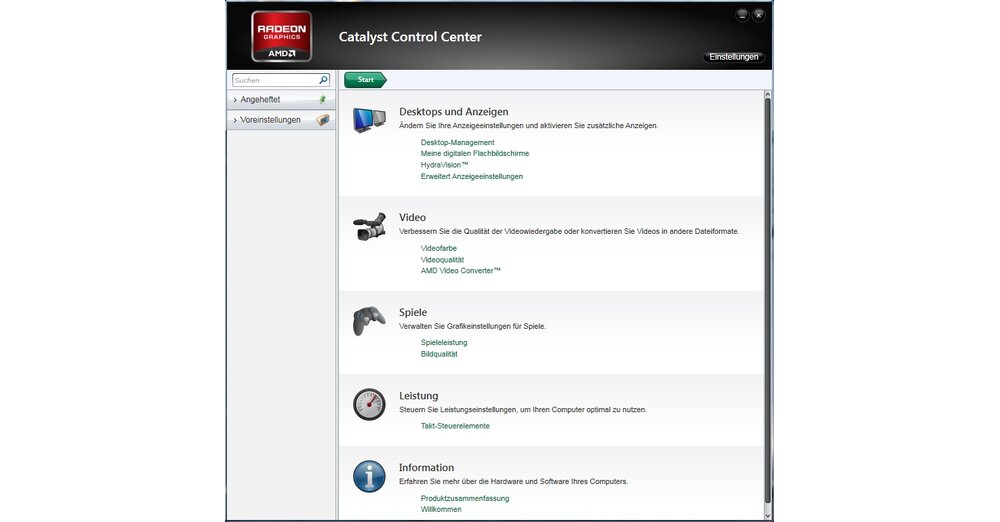Click the magnifier icon in search box
Screen dimensions: 1000x522
pyautogui.click(x=323, y=80)
